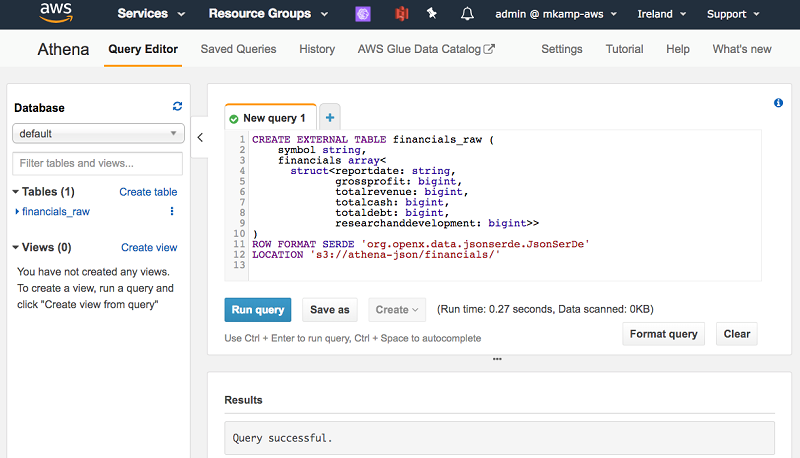Open the Services dropdown menu
This screenshot has width=800, height=458.
(x=151, y=14)
